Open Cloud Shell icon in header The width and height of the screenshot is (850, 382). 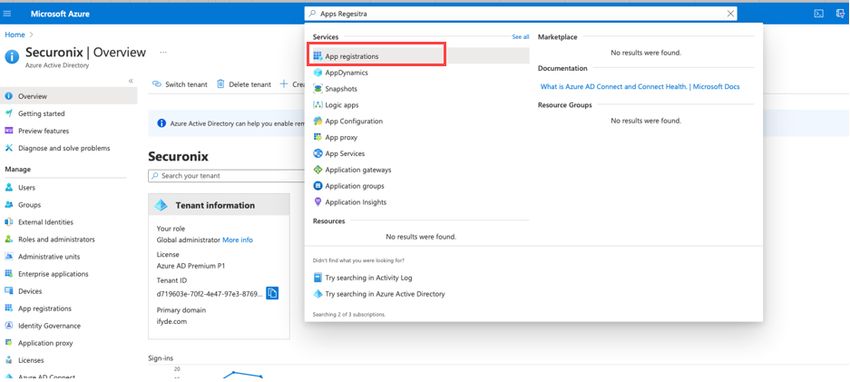[x=819, y=14]
